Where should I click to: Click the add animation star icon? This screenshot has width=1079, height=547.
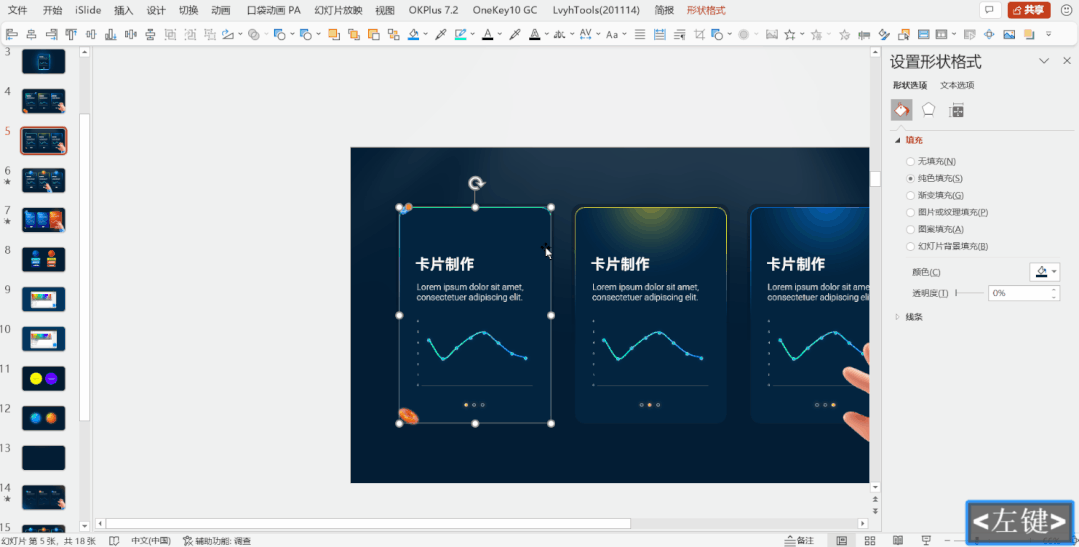[x=790, y=34]
